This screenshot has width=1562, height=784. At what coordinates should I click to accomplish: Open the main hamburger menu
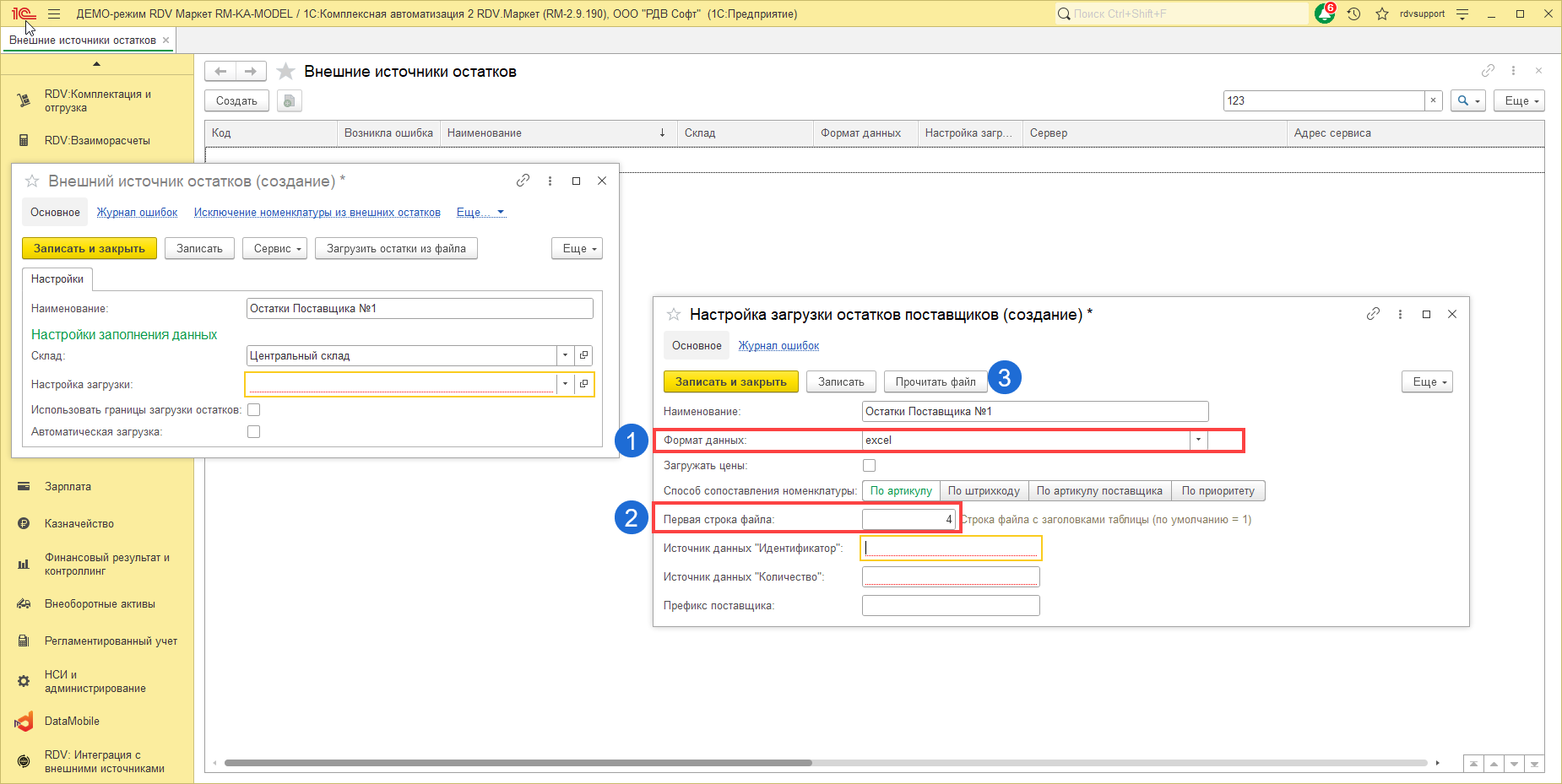click(x=54, y=14)
